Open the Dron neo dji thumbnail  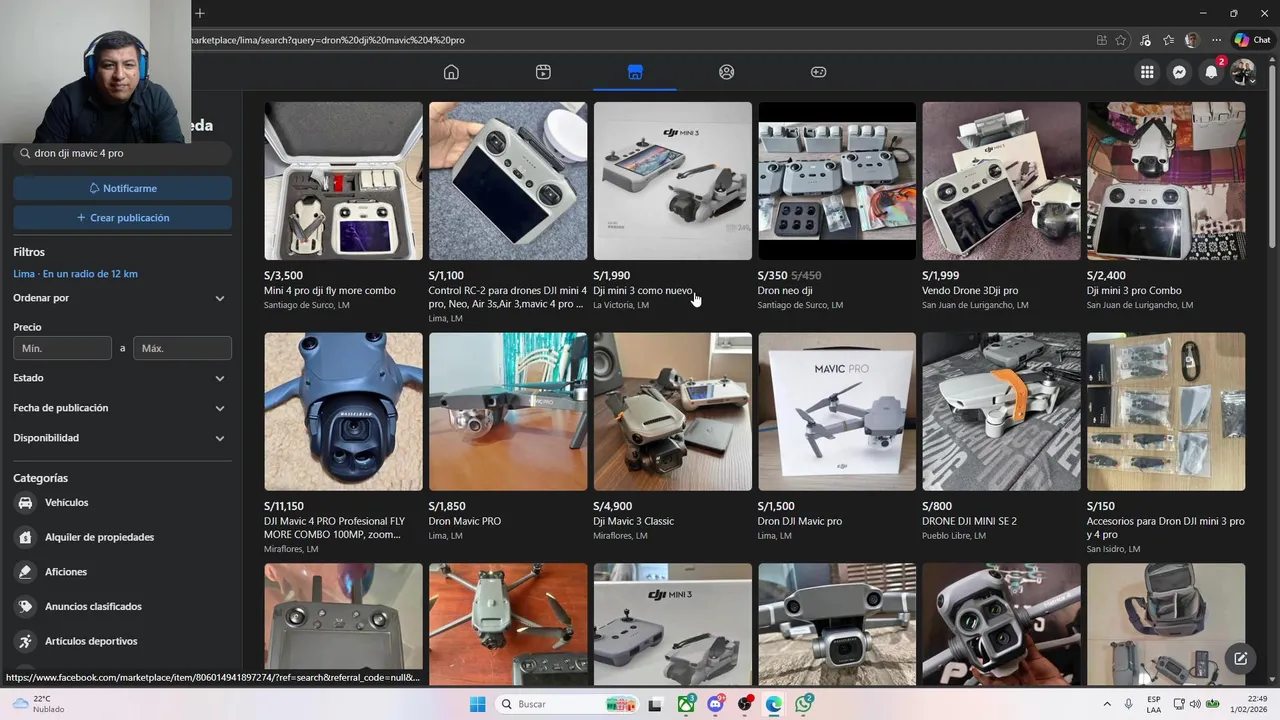(x=837, y=181)
